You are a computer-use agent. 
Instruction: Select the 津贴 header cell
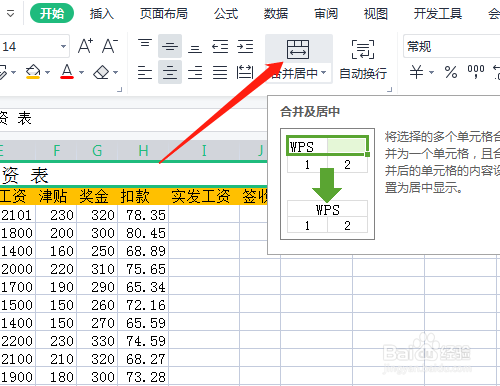pyautogui.click(x=56, y=196)
